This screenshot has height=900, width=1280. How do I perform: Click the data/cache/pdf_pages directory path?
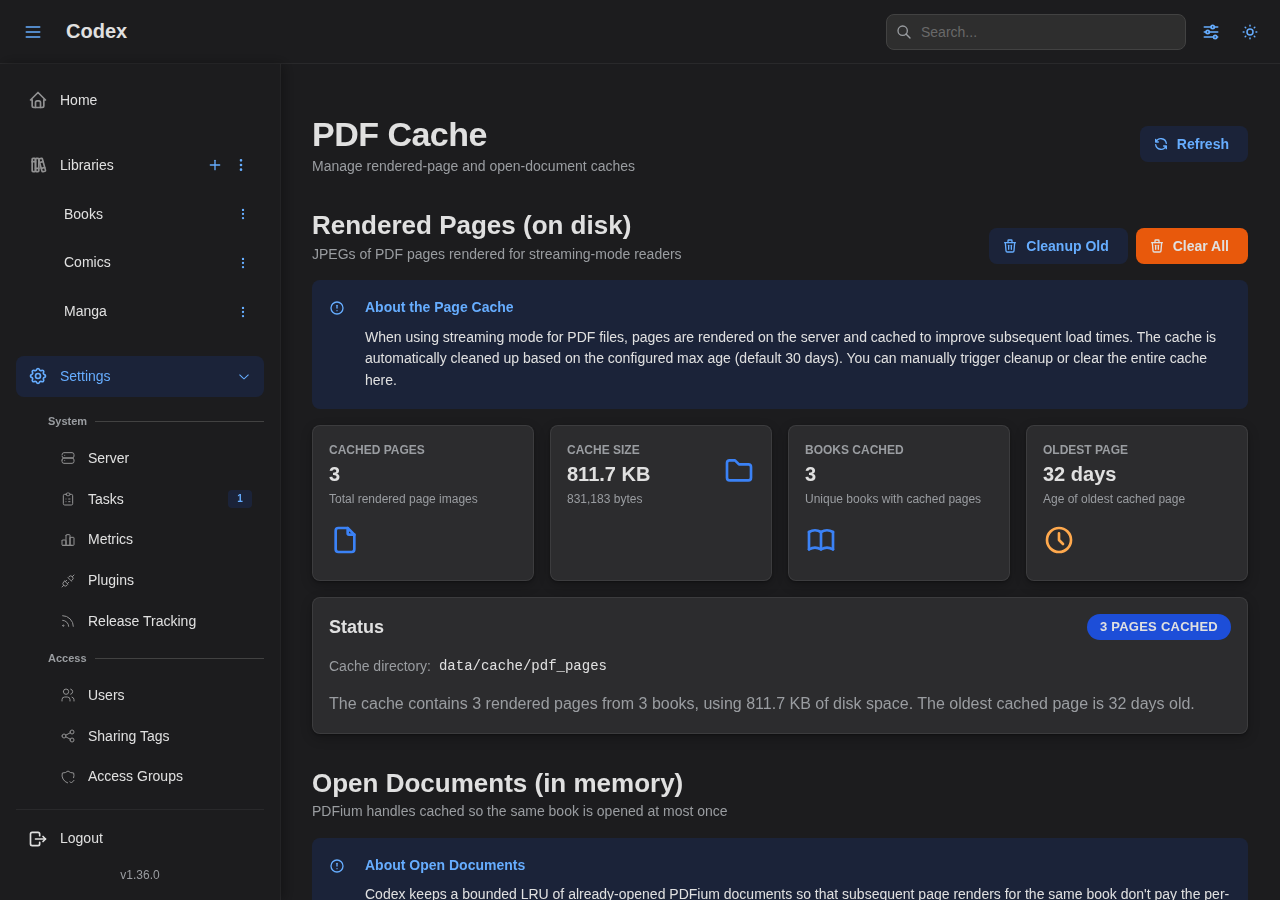523,666
